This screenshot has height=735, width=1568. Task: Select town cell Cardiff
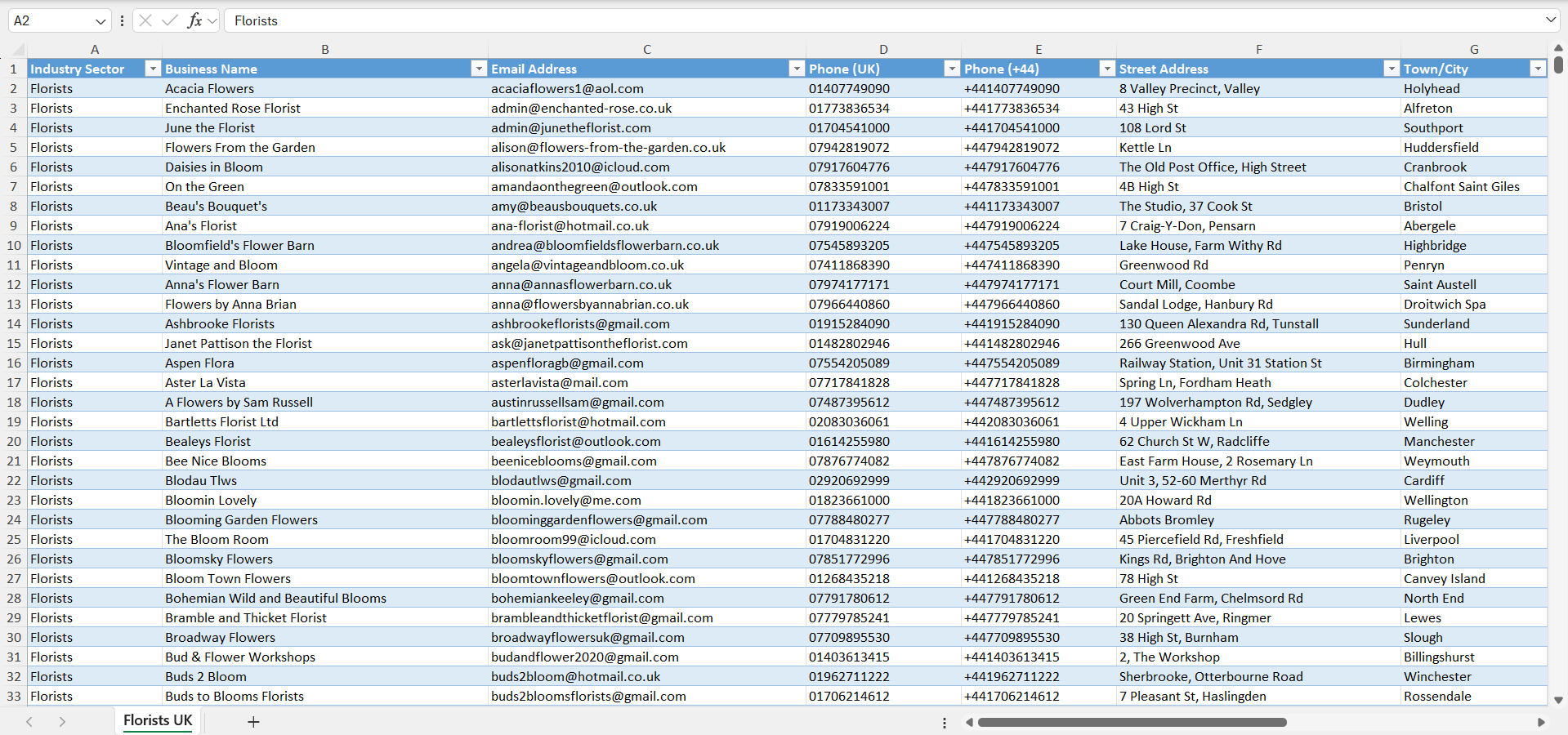[1474, 480]
